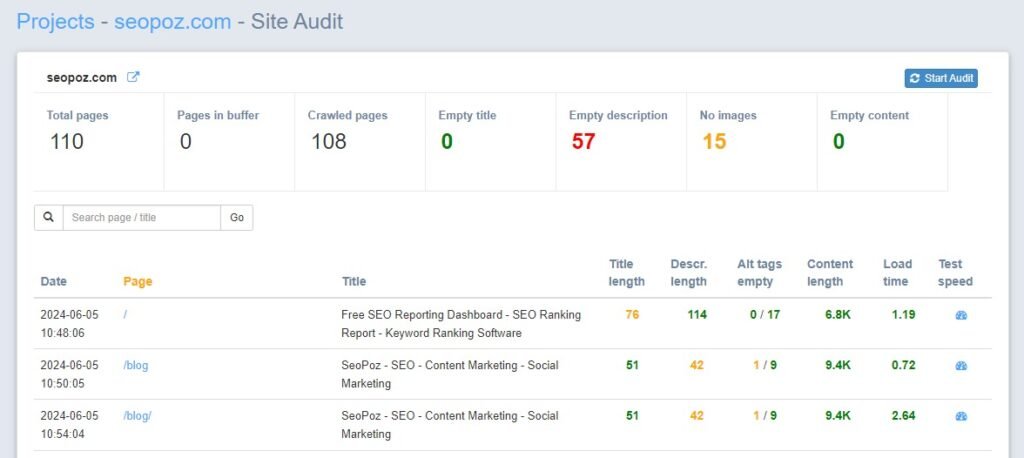Click description length value 114
Screen dimensions: 1024x458
click(697, 314)
